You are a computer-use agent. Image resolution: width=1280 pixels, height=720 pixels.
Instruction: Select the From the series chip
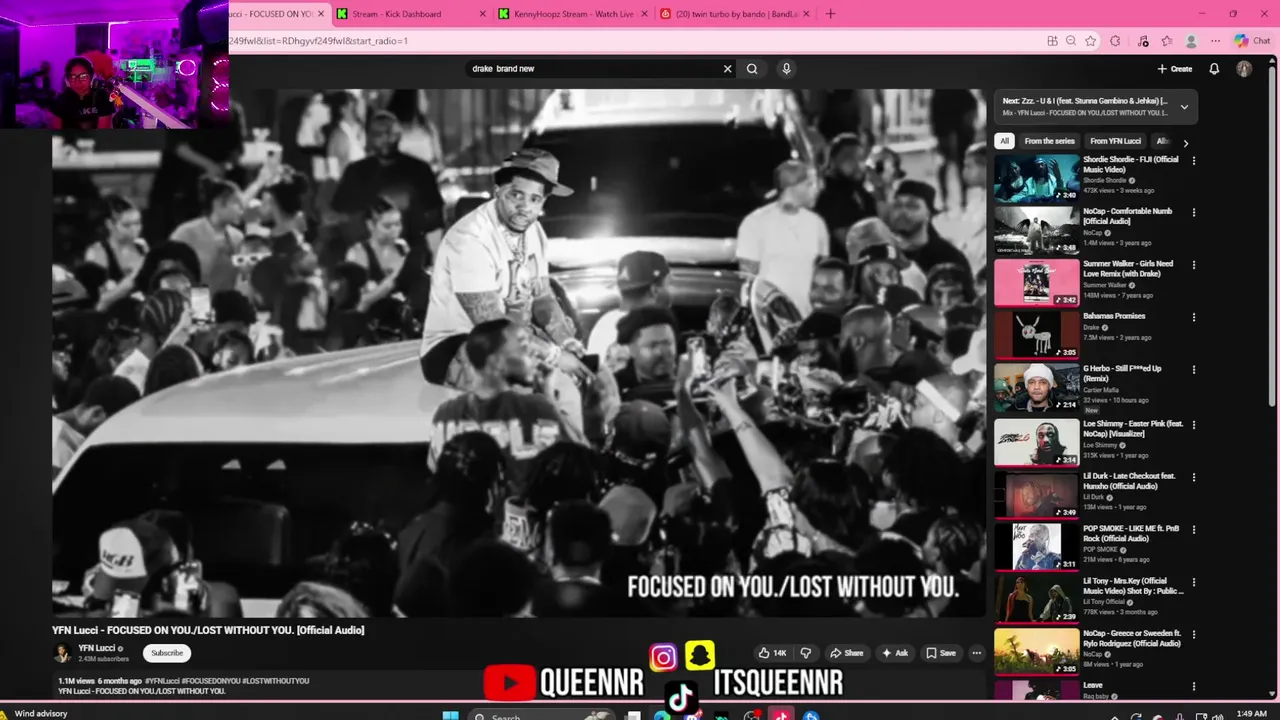pos(1049,141)
